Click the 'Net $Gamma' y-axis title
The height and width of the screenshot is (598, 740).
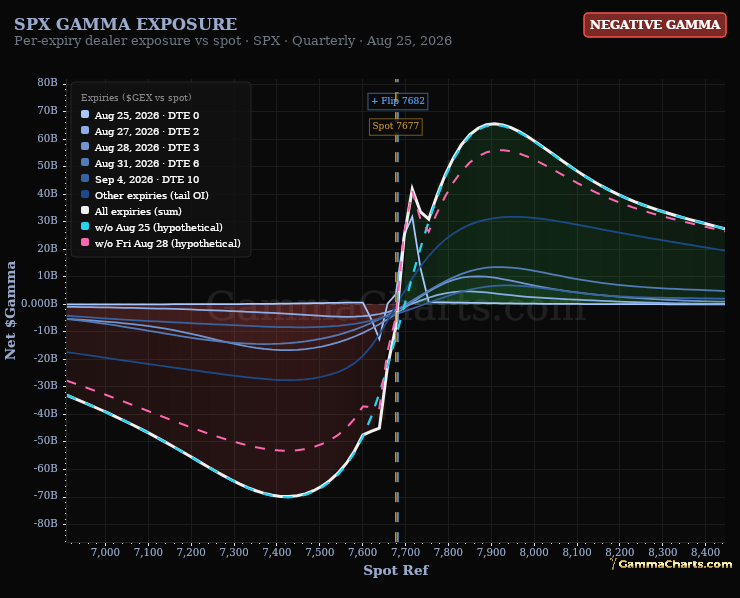click(x=10, y=310)
